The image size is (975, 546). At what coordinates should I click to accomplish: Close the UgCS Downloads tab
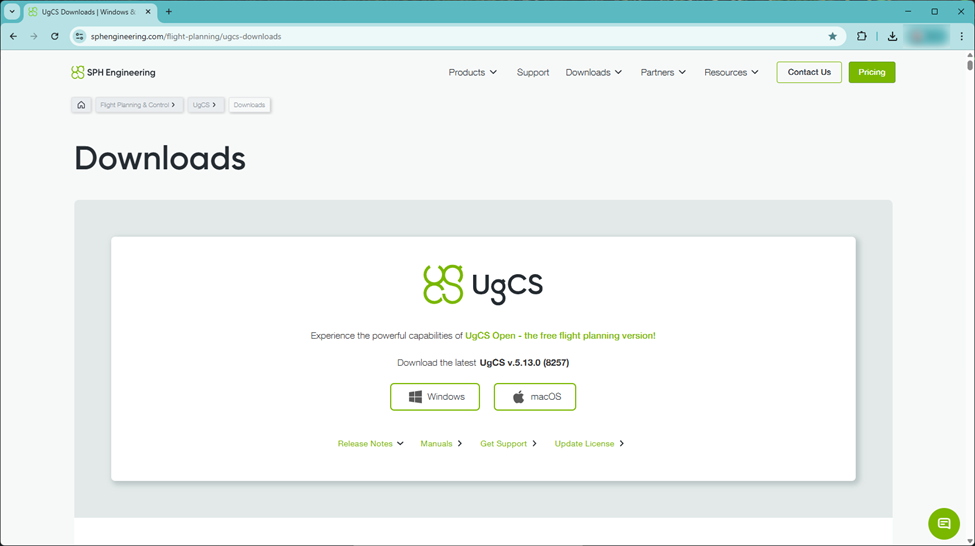pos(148,11)
